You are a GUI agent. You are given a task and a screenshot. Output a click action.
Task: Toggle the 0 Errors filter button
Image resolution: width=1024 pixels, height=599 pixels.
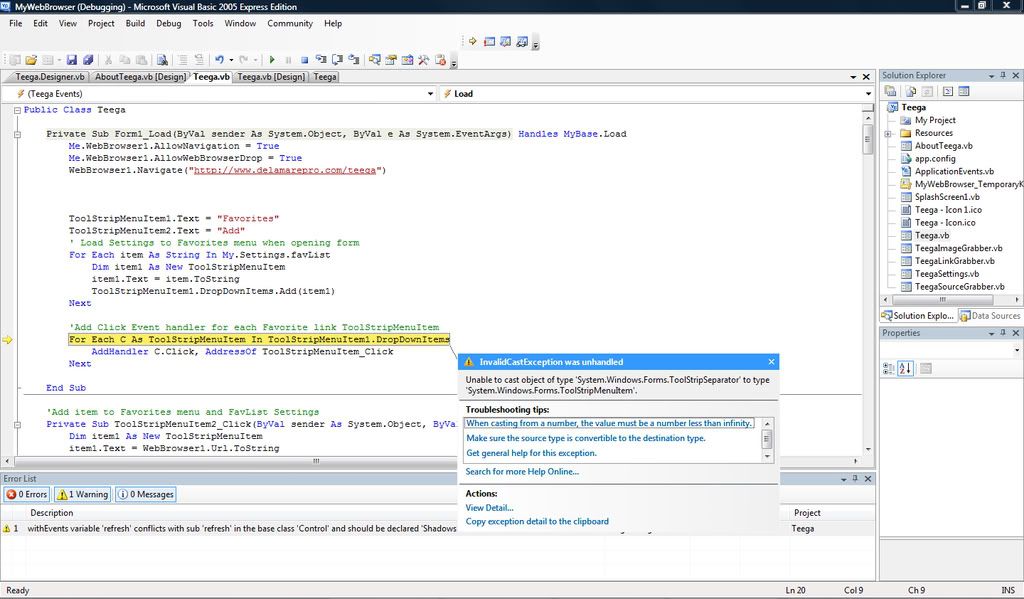(27, 494)
